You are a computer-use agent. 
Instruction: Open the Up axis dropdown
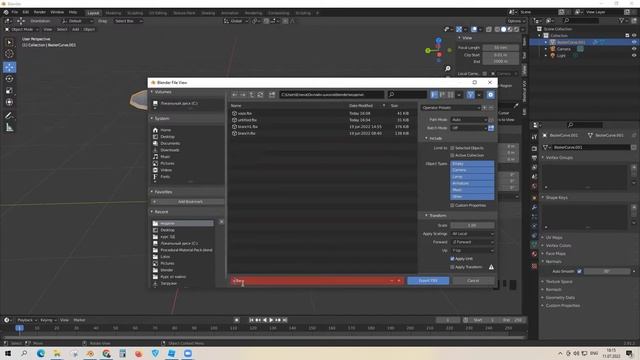[x=472, y=250]
